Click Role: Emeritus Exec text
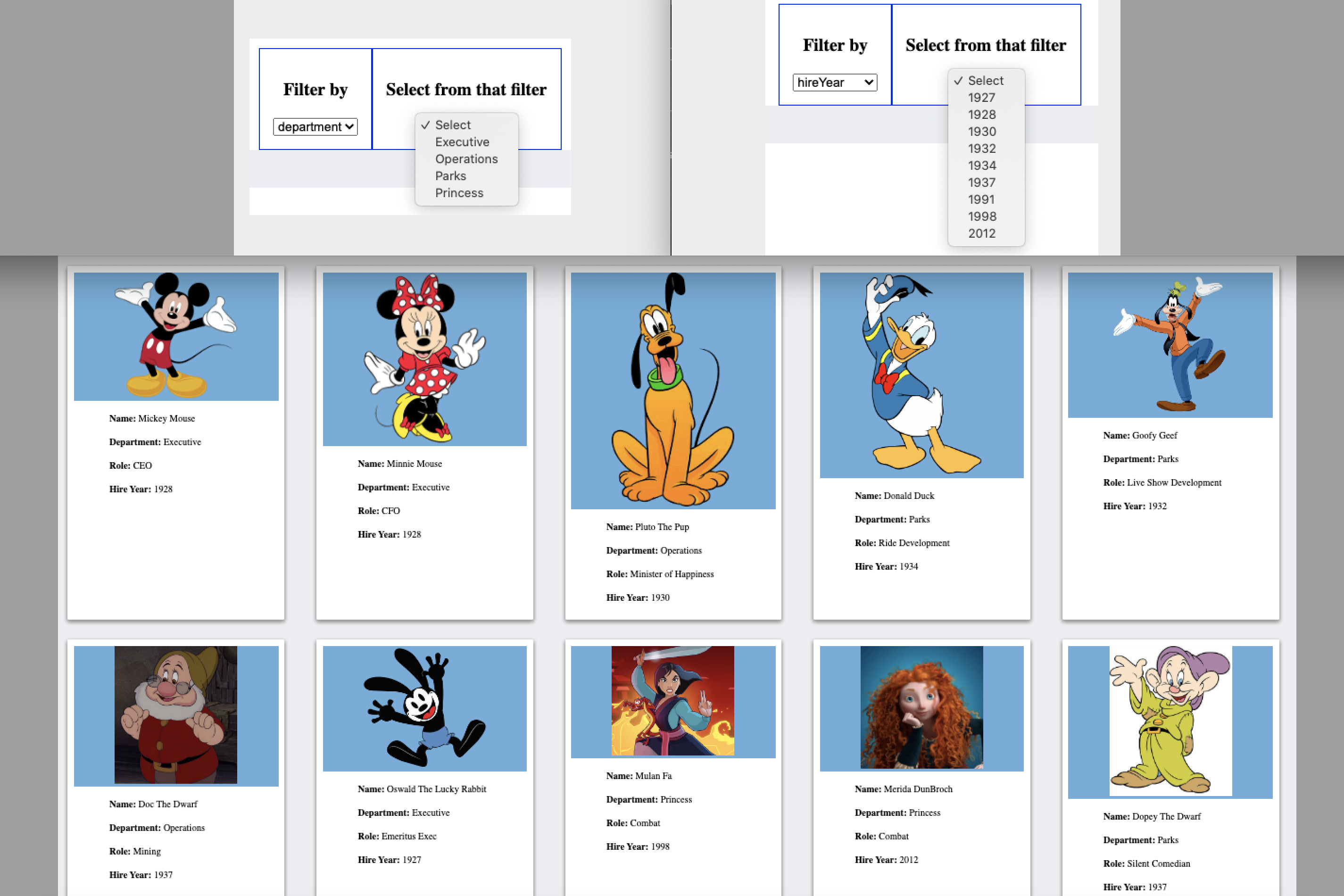 pos(397,837)
